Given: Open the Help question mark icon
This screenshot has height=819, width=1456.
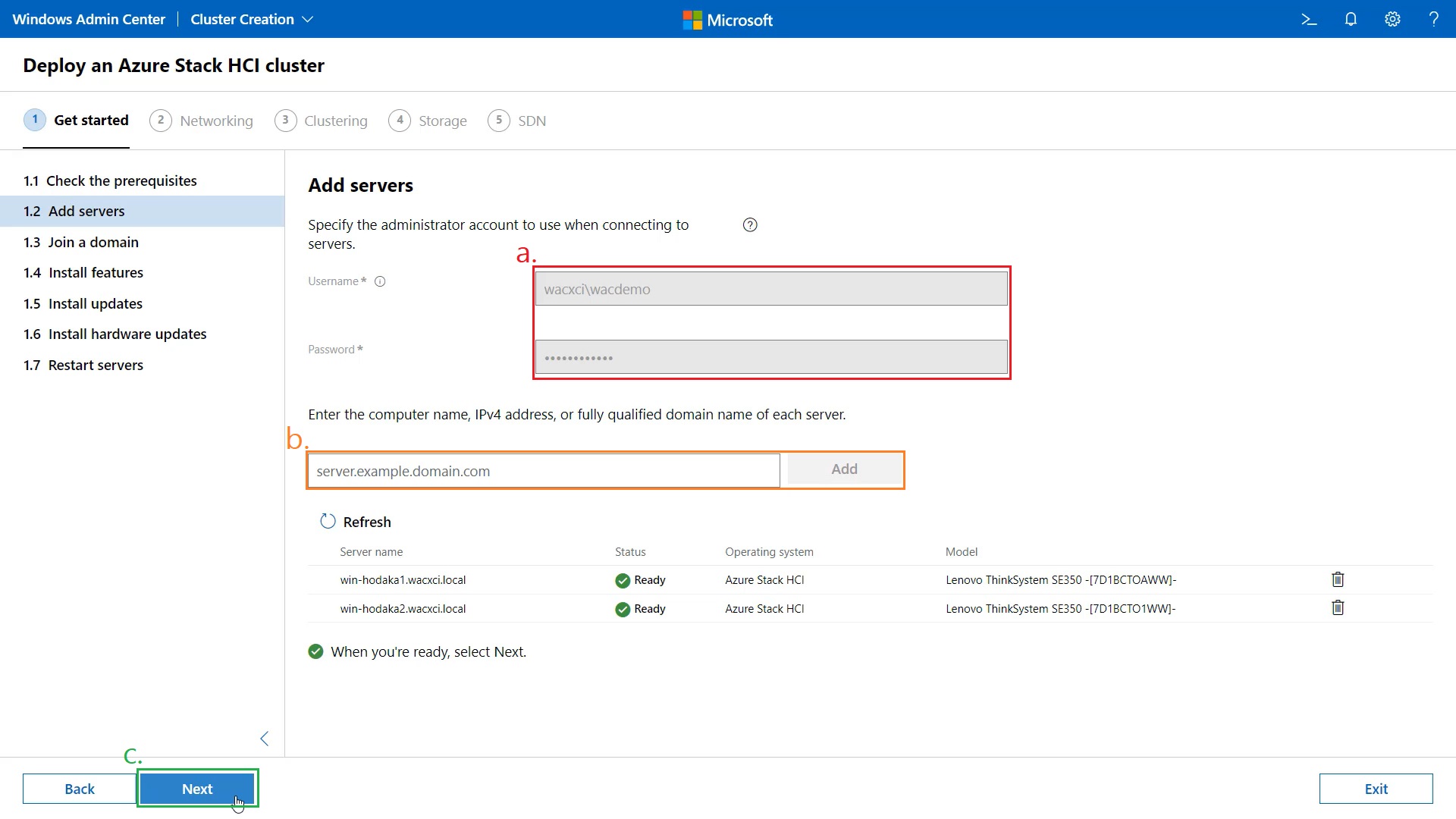Looking at the screenshot, I should tap(1434, 19).
